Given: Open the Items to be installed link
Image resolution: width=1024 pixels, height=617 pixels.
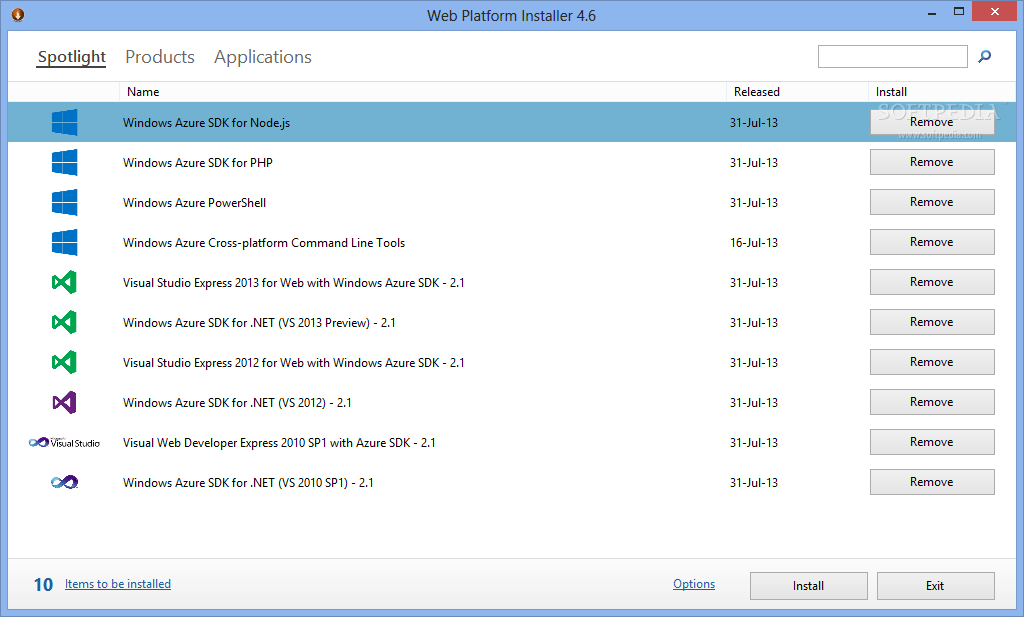Looking at the screenshot, I should click(118, 584).
